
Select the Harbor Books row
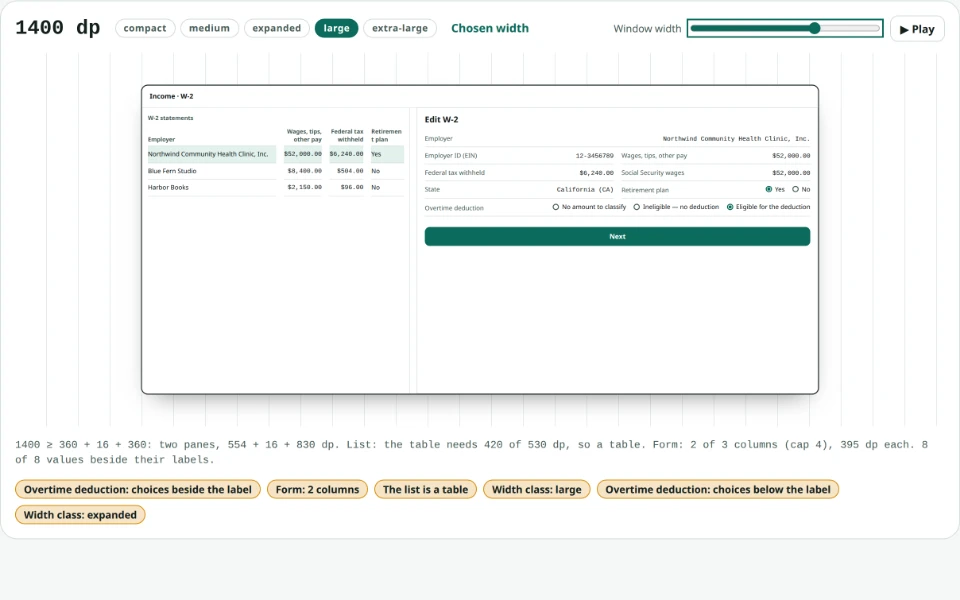click(x=276, y=187)
